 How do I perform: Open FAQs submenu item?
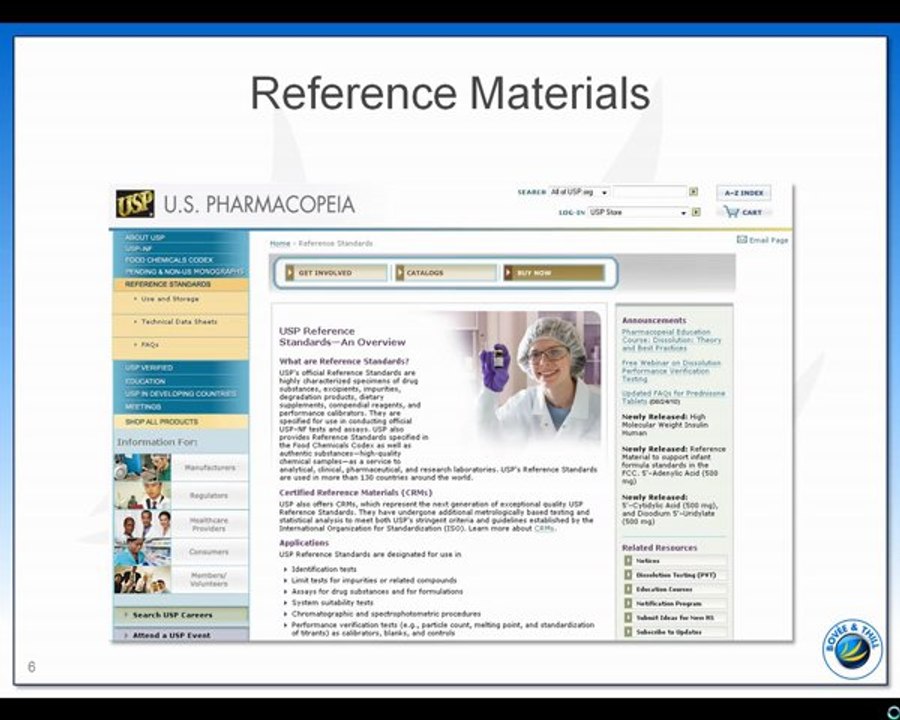181,344
